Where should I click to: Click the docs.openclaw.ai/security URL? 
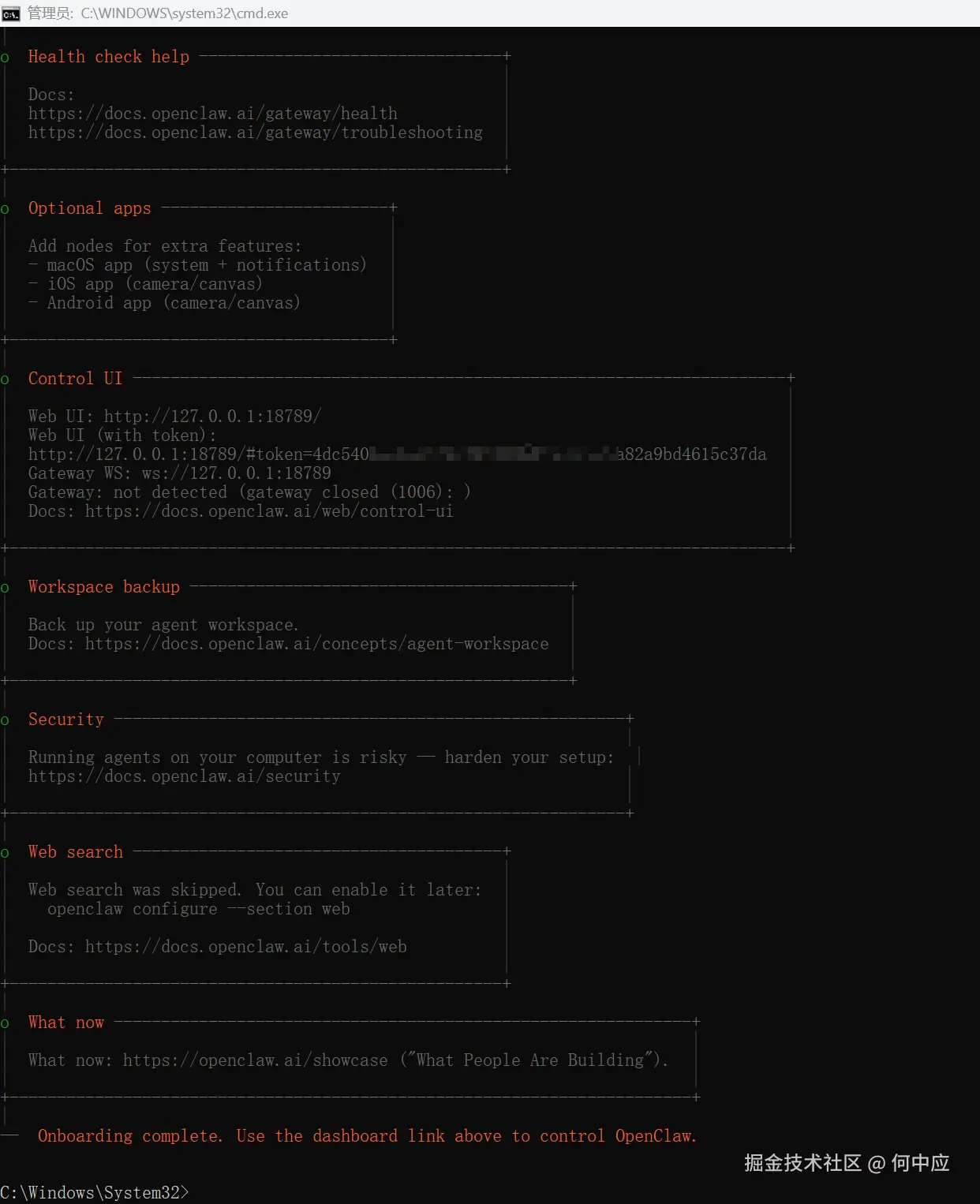(185, 776)
